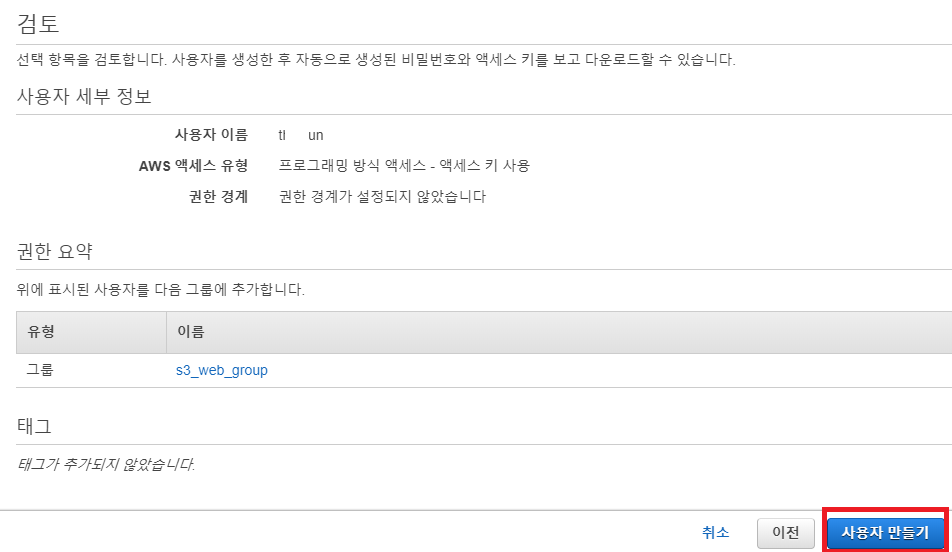Cancel user creation via 취소 link

tap(715, 533)
